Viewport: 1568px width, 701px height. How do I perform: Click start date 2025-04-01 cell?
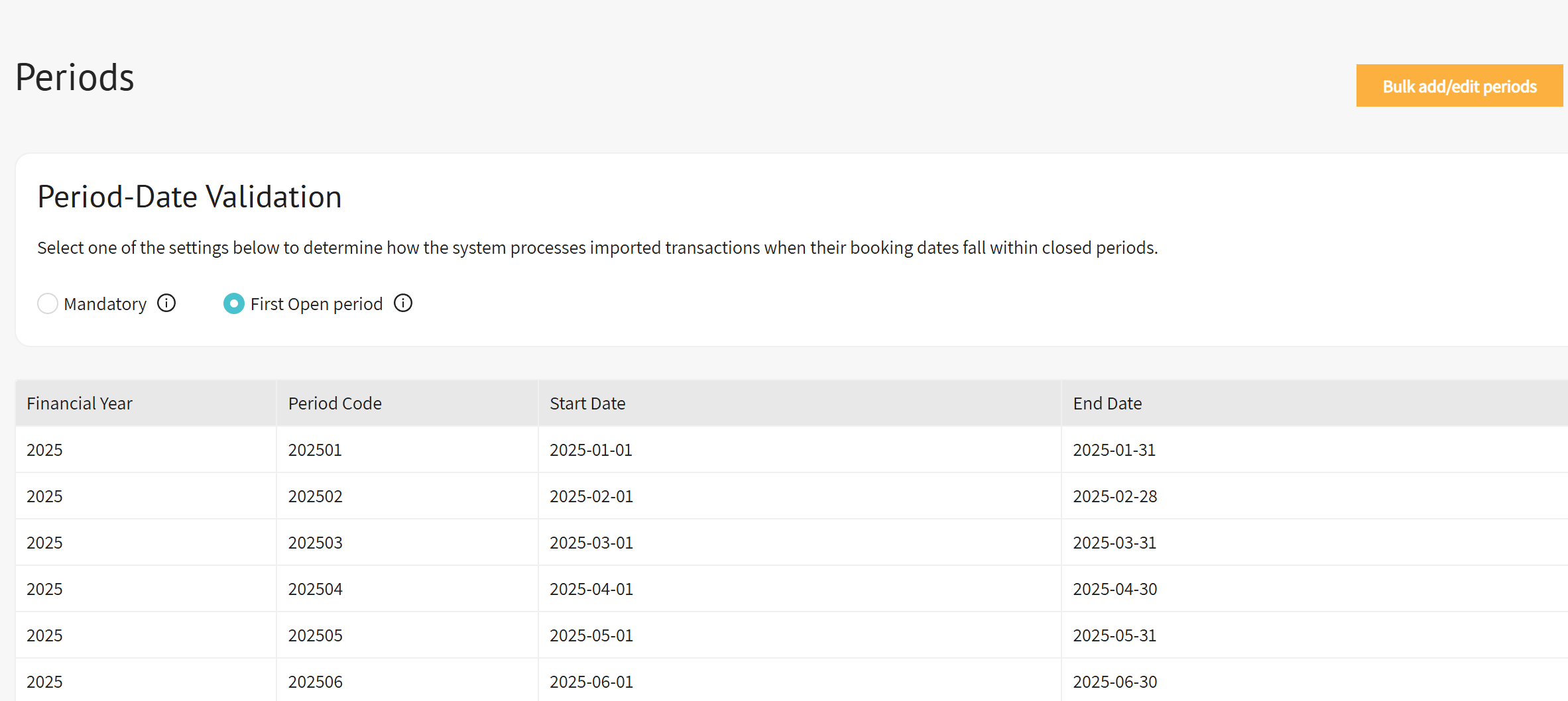[x=591, y=589]
